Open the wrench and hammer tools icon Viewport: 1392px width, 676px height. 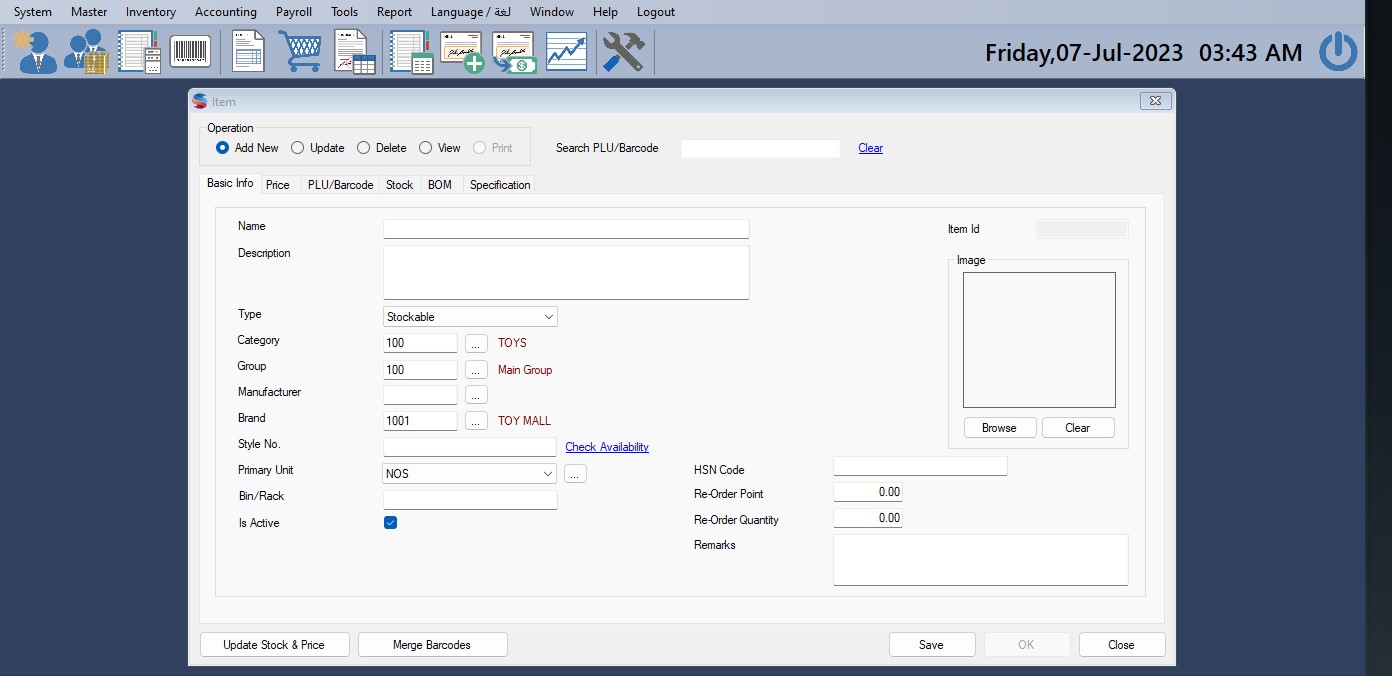point(623,51)
